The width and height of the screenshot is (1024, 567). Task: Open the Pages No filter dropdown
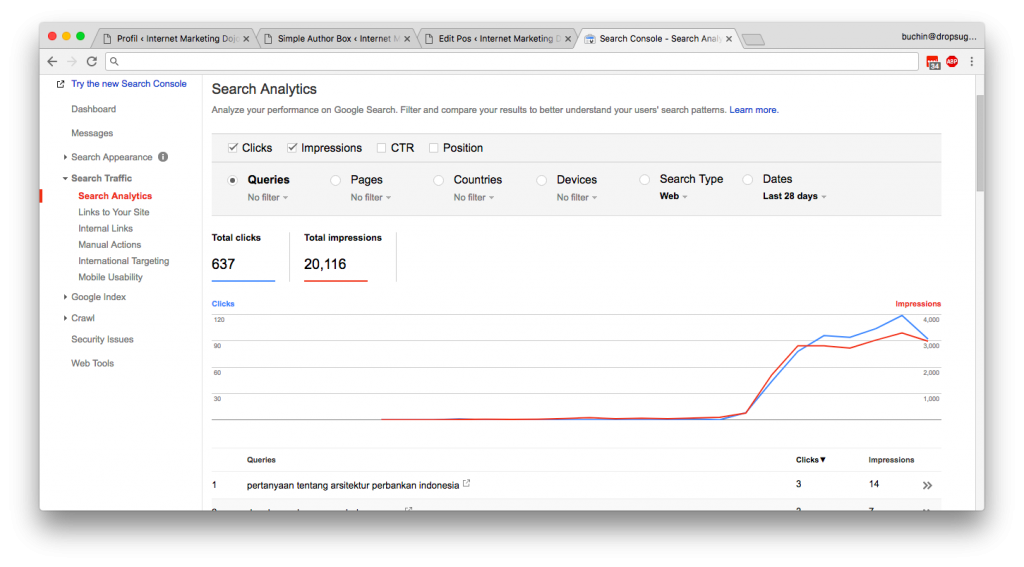pos(371,197)
